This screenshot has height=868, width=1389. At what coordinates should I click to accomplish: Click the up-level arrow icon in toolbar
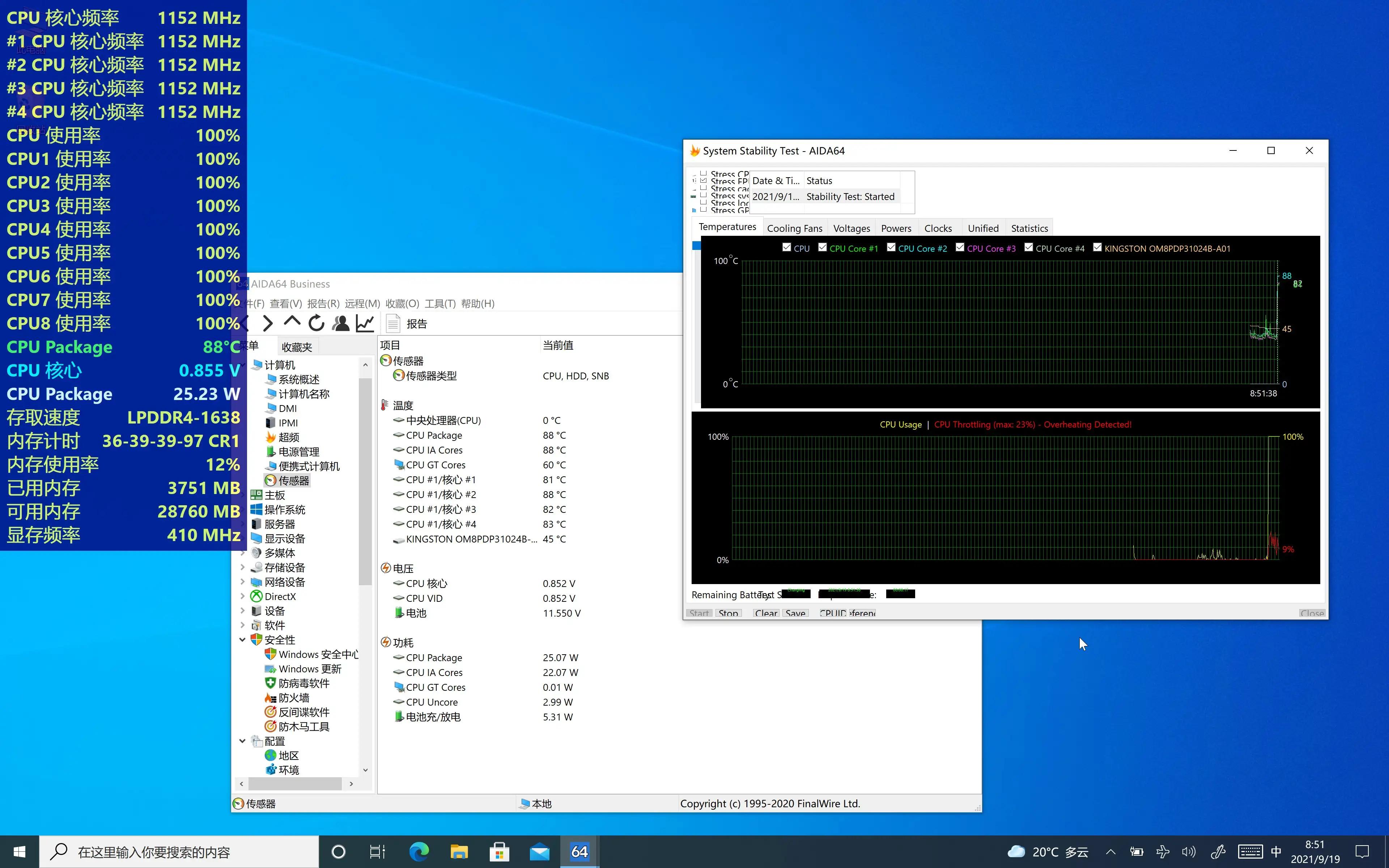coord(292,322)
